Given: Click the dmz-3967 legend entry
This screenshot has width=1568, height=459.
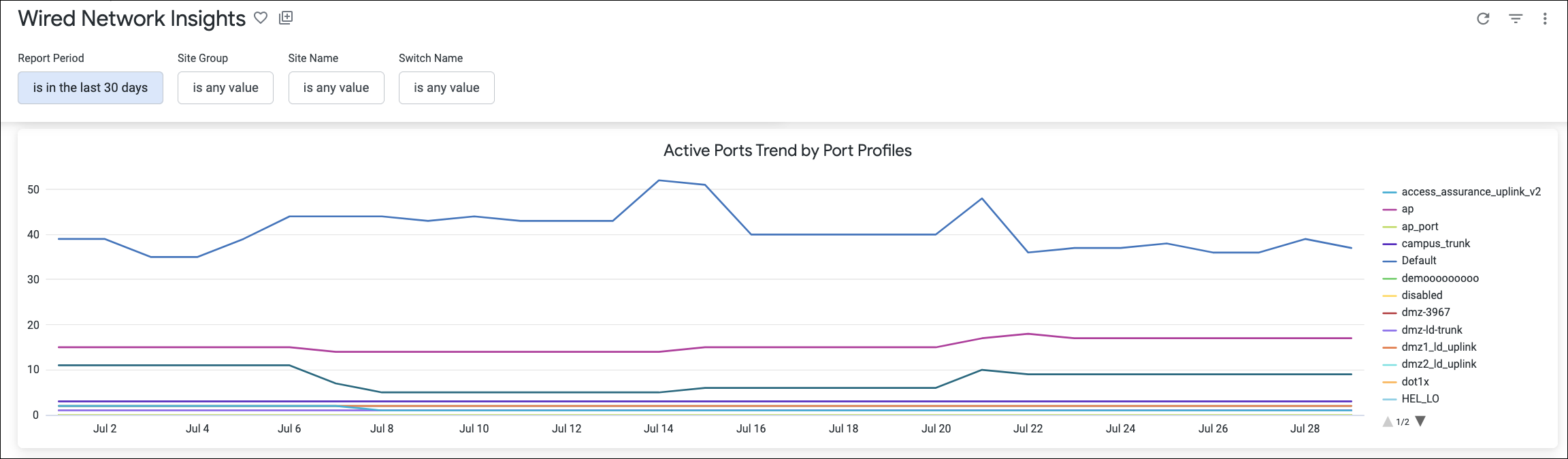Looking at the screenshot, I should (1425, 313).
